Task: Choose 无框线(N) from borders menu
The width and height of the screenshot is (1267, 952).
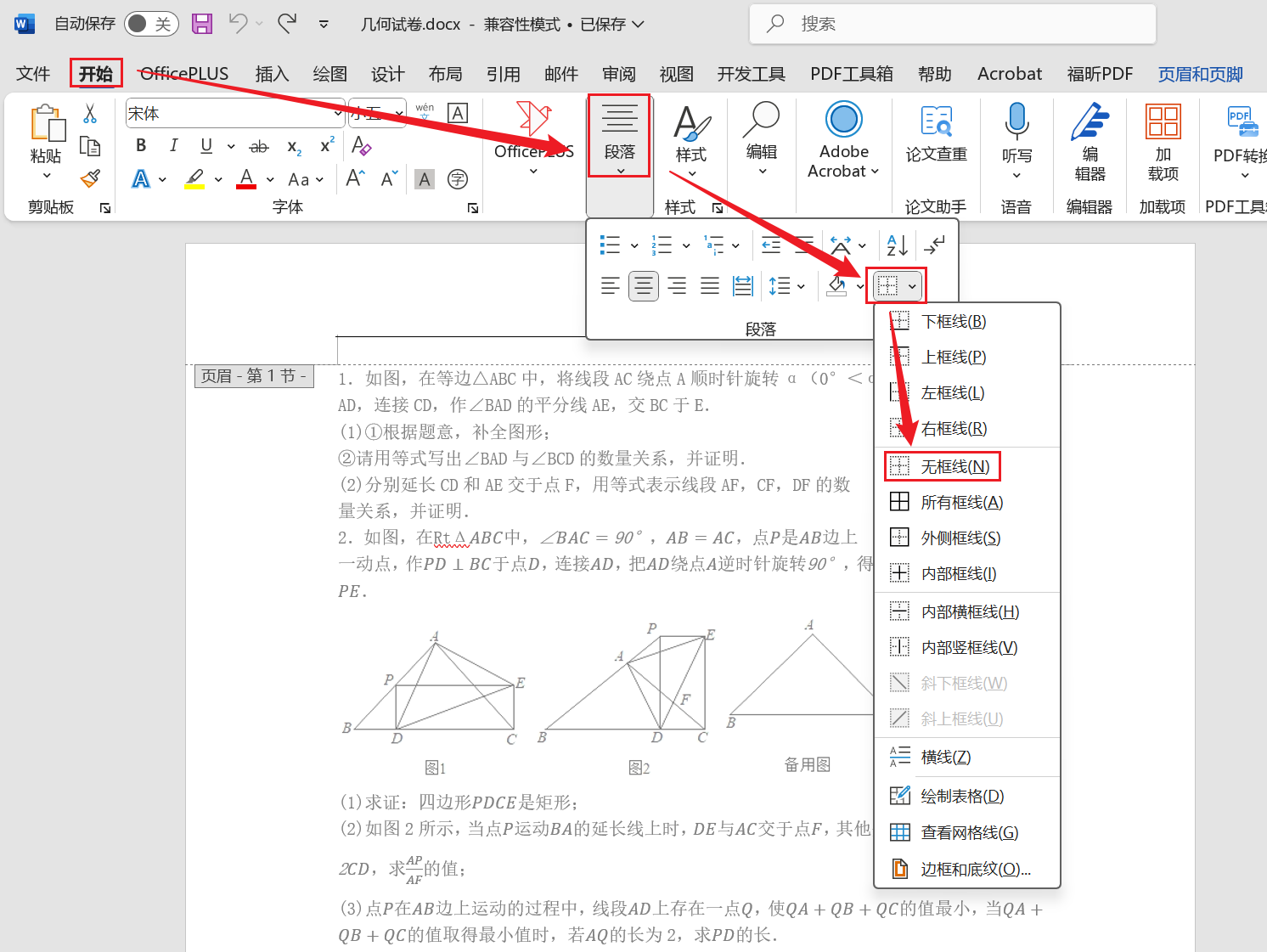Action: 954,466
